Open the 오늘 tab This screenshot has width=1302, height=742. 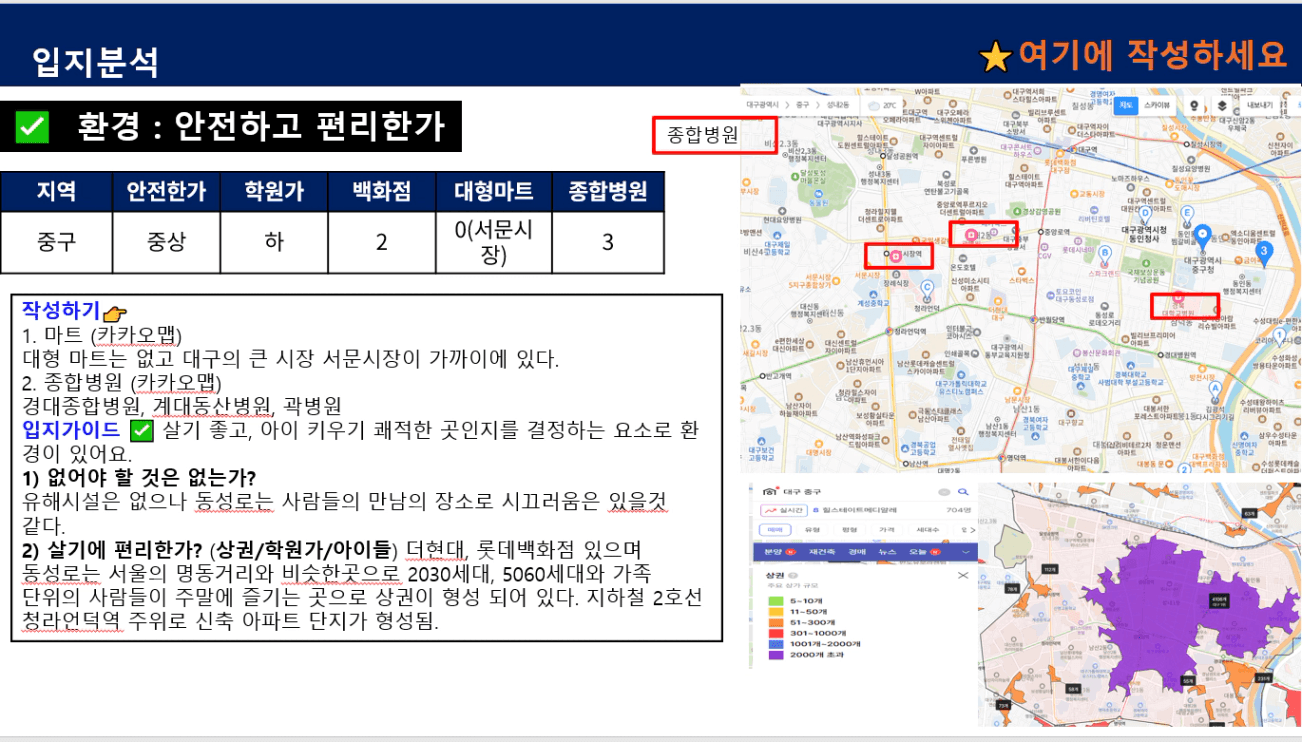coord(918,552)
